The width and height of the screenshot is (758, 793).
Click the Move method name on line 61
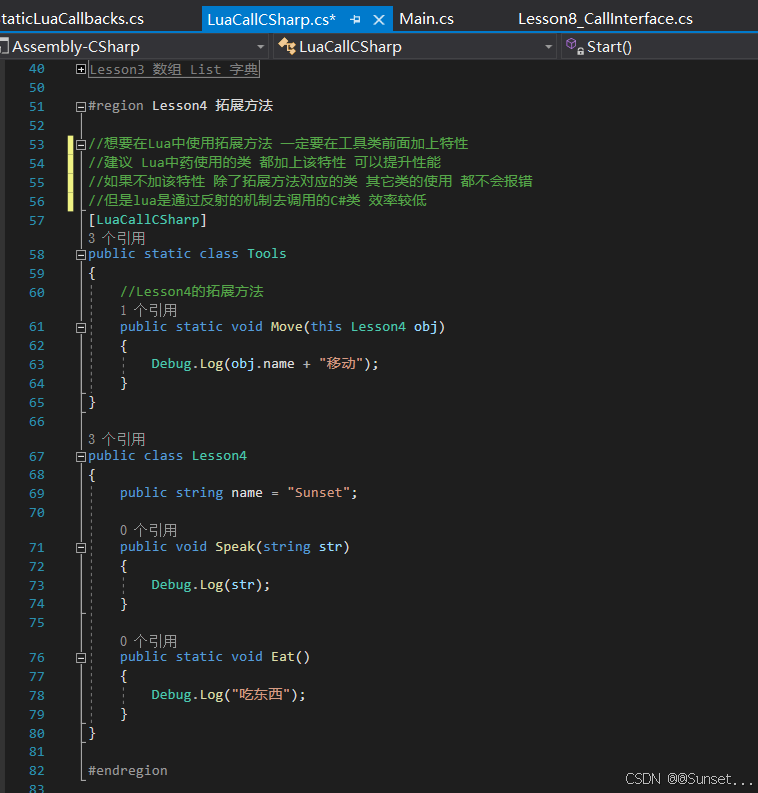[286, 326]
